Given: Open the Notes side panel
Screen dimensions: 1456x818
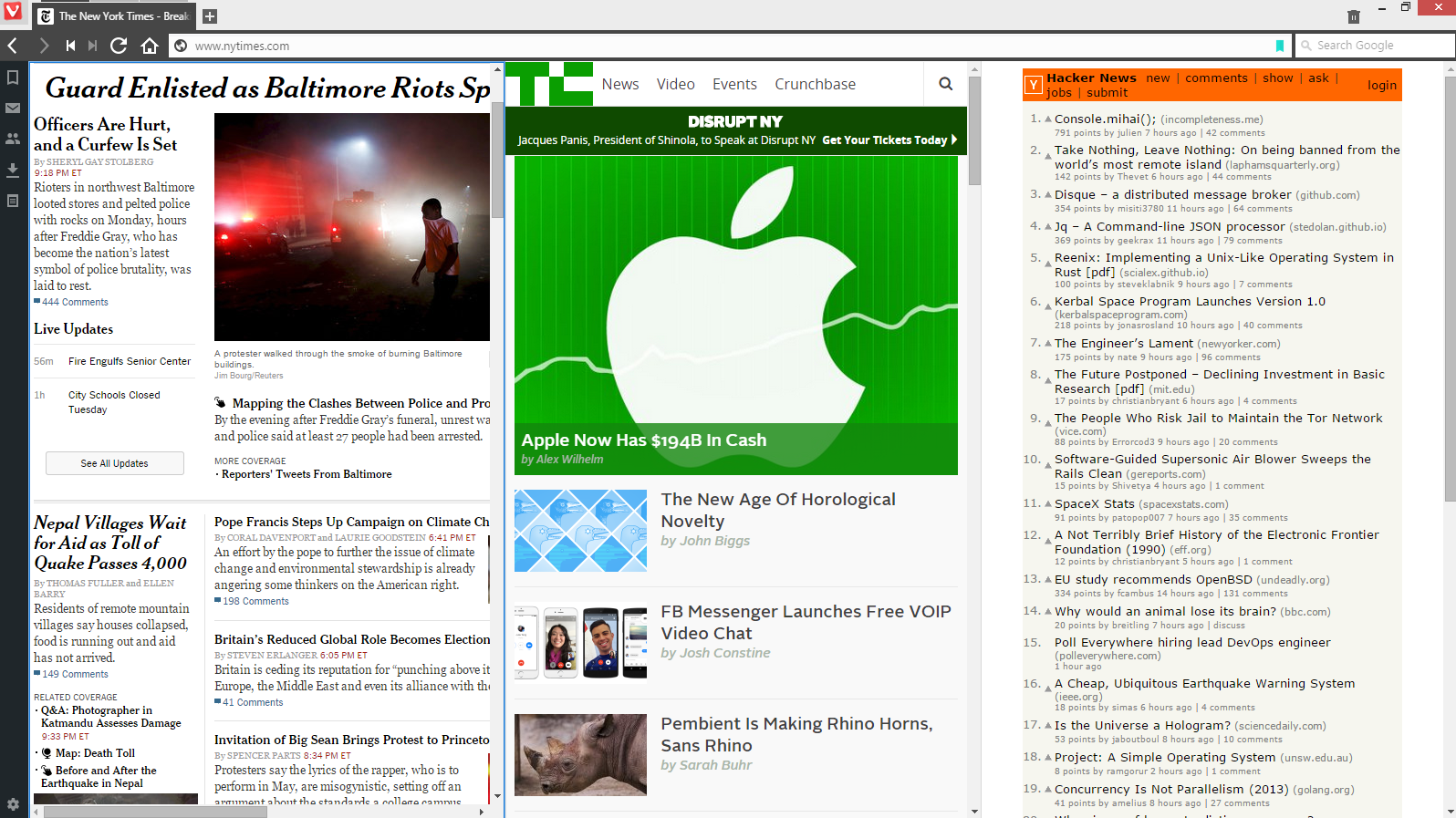Looking at the screenshot, I should 13,201.
